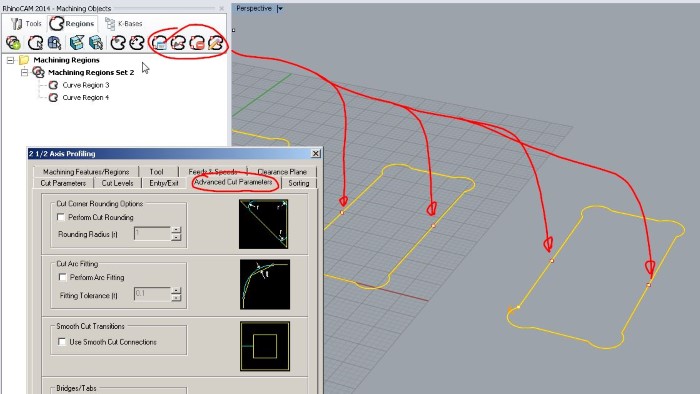The height and width of the screenshot is (394, 700).
Task: Click the corner rounding preview image
Action: (263, 224)
